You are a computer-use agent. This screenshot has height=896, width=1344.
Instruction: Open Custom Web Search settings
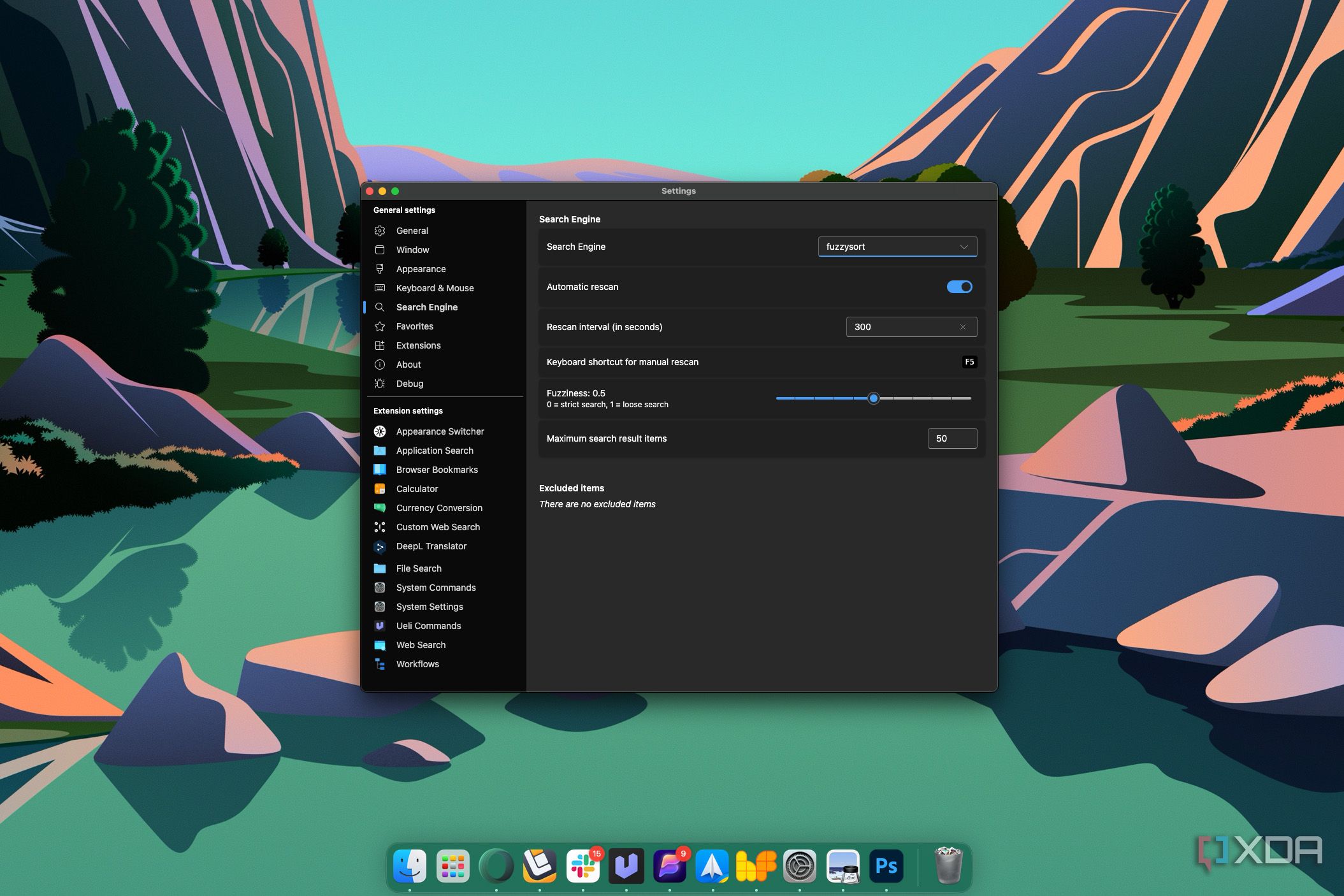click(438, 527)
